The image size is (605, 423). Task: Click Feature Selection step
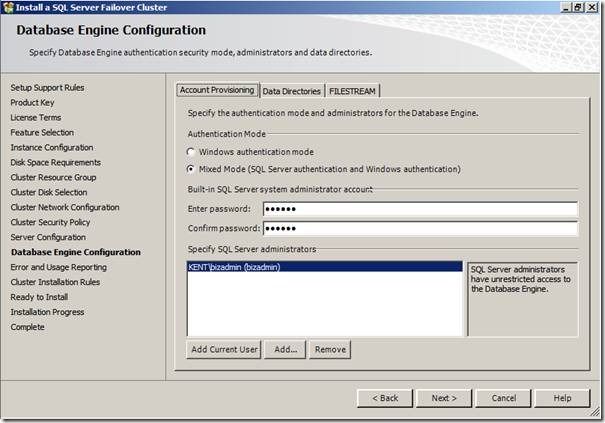coord(42,132)
